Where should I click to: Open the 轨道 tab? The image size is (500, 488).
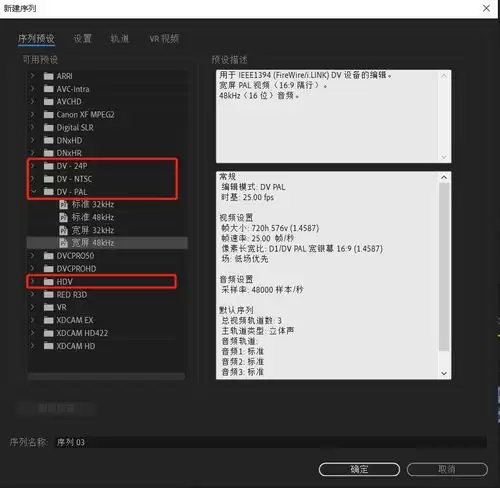click(x=120, y=39)
